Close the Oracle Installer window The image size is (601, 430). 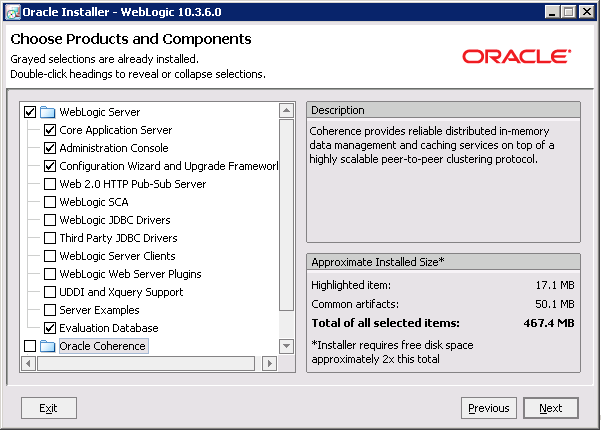point(587,12)
